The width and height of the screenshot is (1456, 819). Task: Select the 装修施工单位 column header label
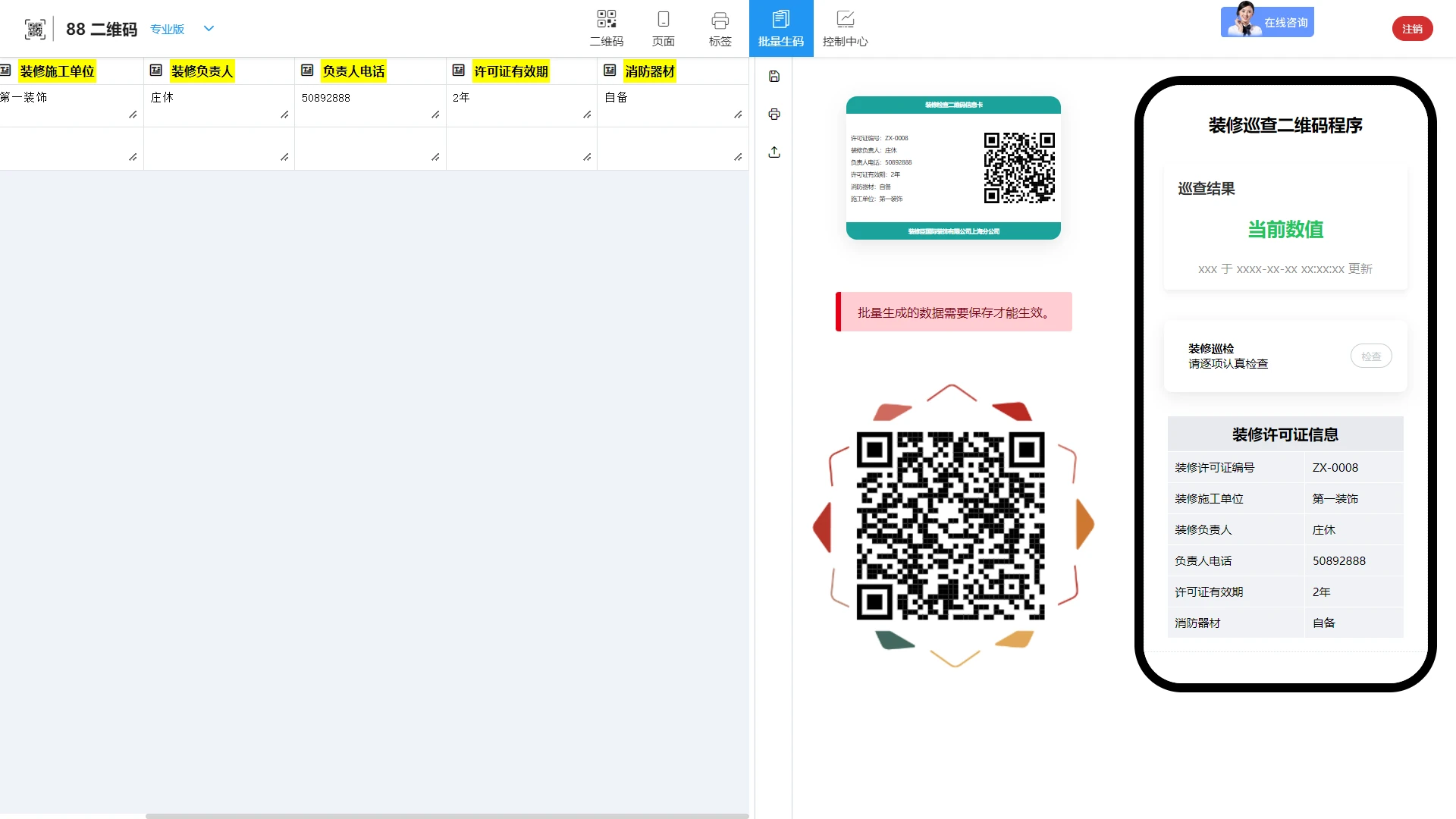pyautogui.click(x=58, y=71)
